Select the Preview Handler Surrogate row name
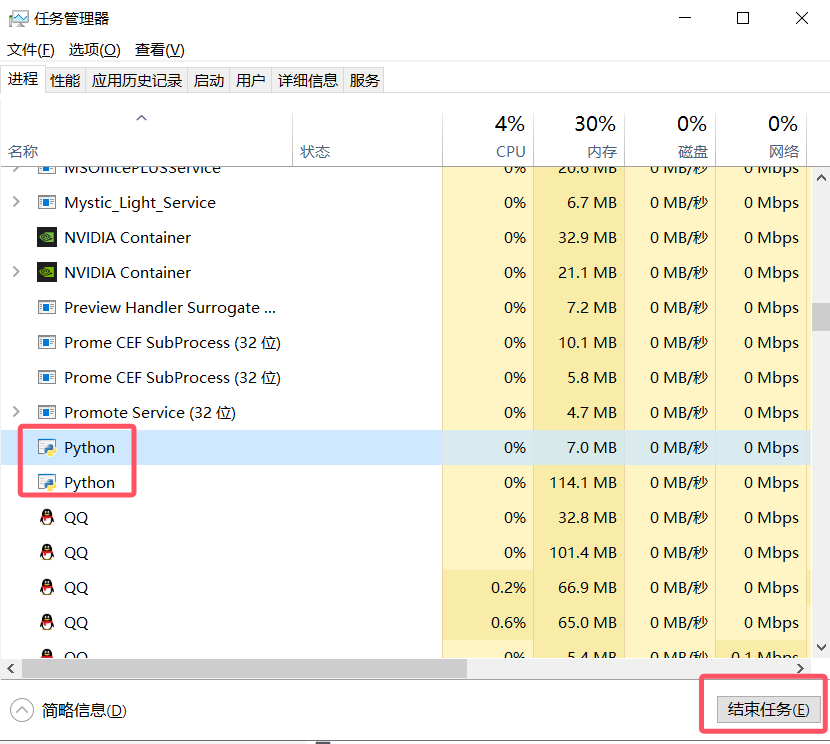This screenshot has width=830, height=744. tap(170, 307)
